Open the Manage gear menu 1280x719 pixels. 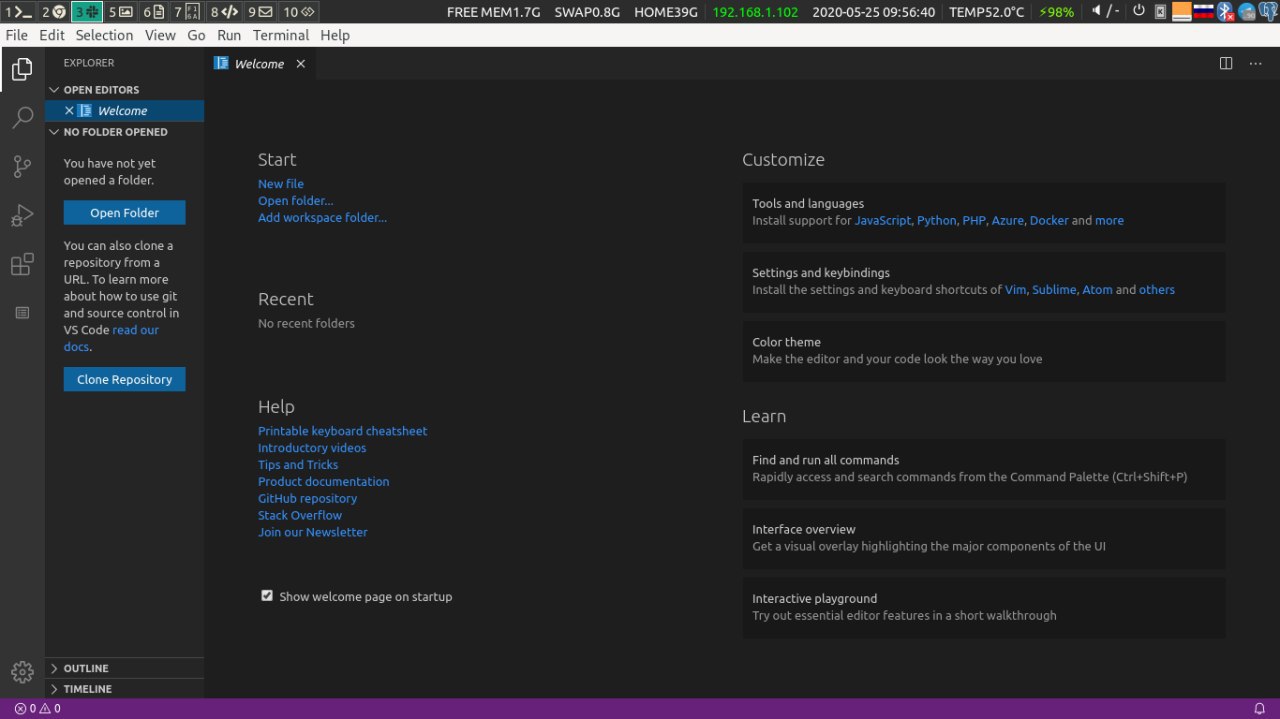pyautogui.click(x=22, y=672)
